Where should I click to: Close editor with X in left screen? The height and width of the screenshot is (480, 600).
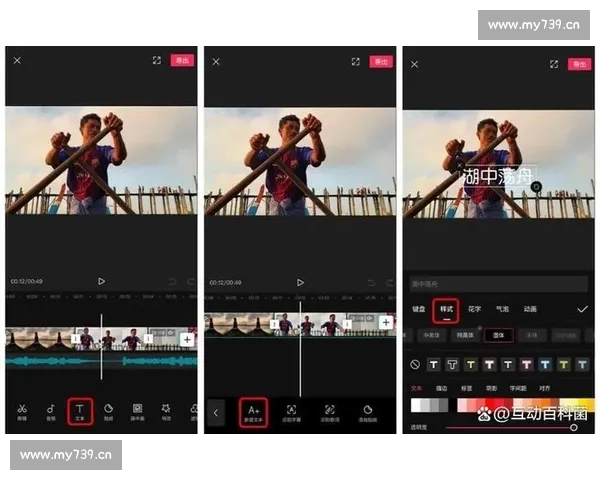17,60
